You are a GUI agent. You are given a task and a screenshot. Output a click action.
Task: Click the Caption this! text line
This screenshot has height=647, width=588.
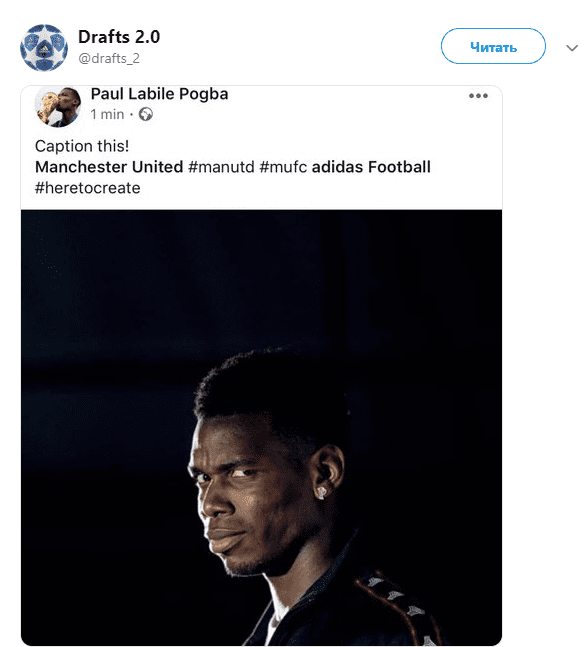click(82, 146)
